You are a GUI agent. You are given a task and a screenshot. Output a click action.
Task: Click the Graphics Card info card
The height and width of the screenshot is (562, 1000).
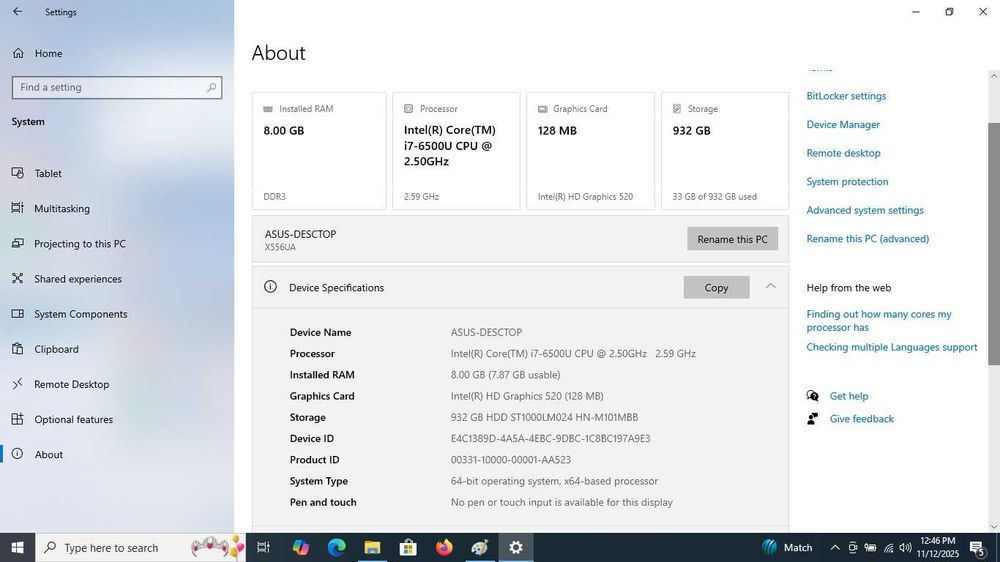point(591,151)
